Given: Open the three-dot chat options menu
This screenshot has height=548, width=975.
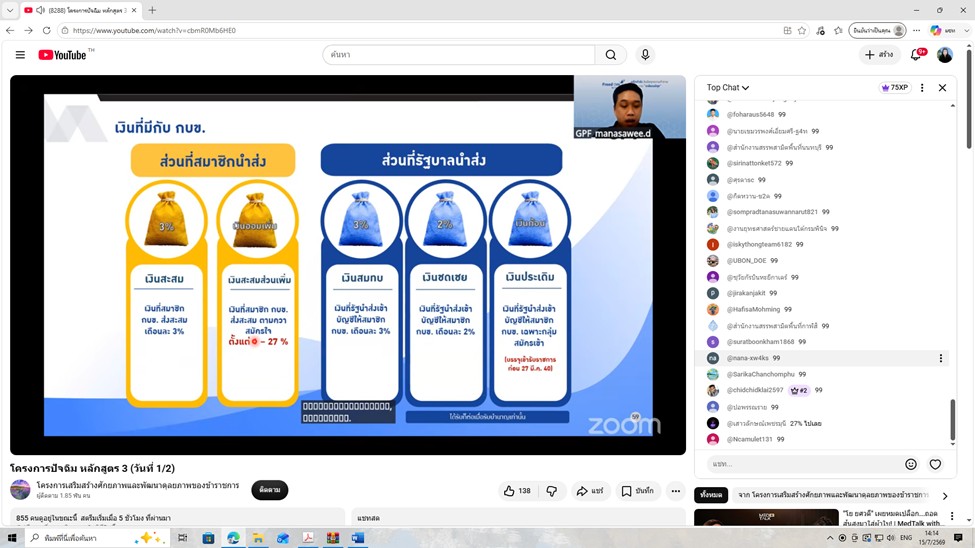Looking at the screenshot, I should point(922,88).
